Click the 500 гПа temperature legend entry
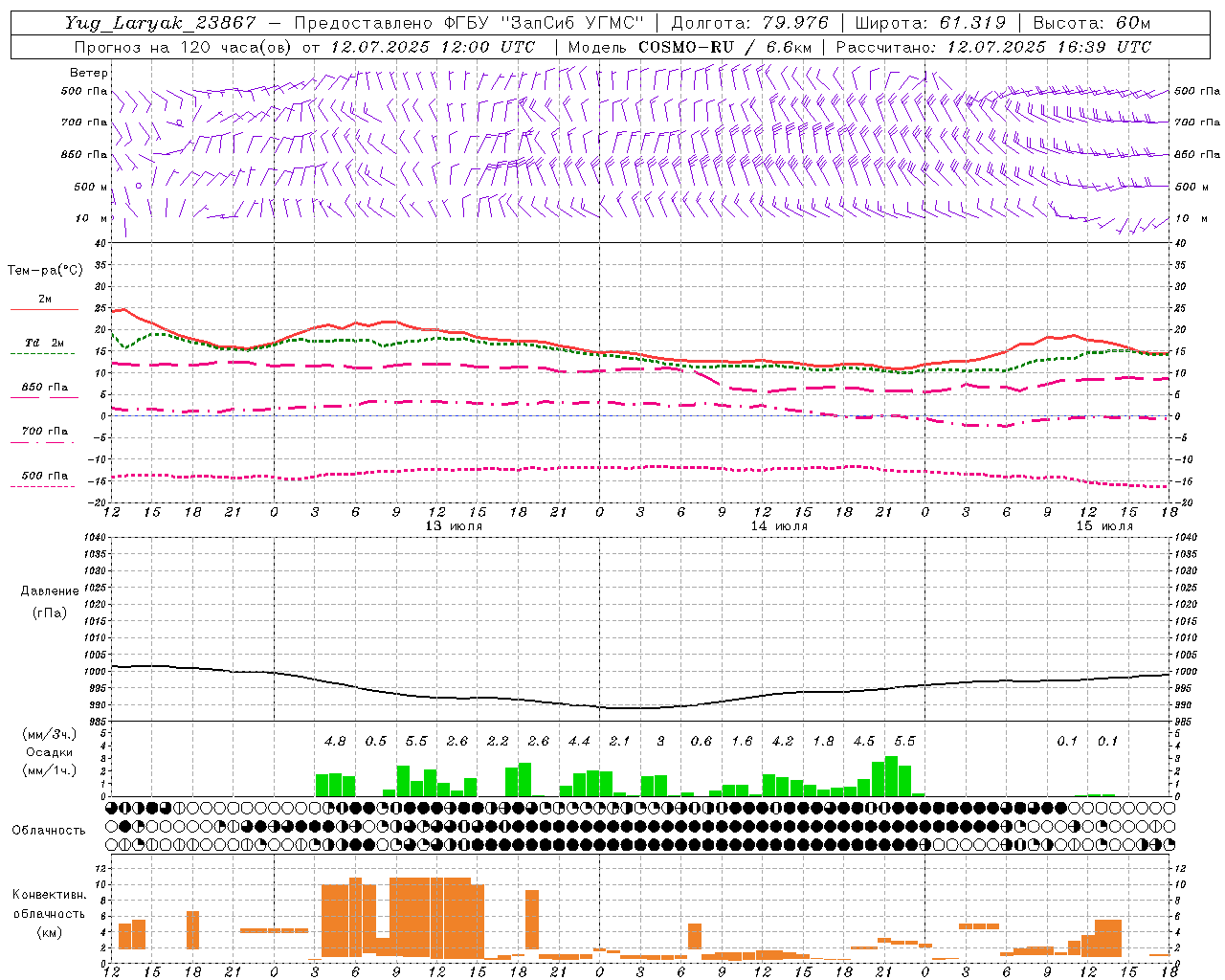Image resolution: width=1225 pixels, height=980 pixels. (x=45, y=477)
